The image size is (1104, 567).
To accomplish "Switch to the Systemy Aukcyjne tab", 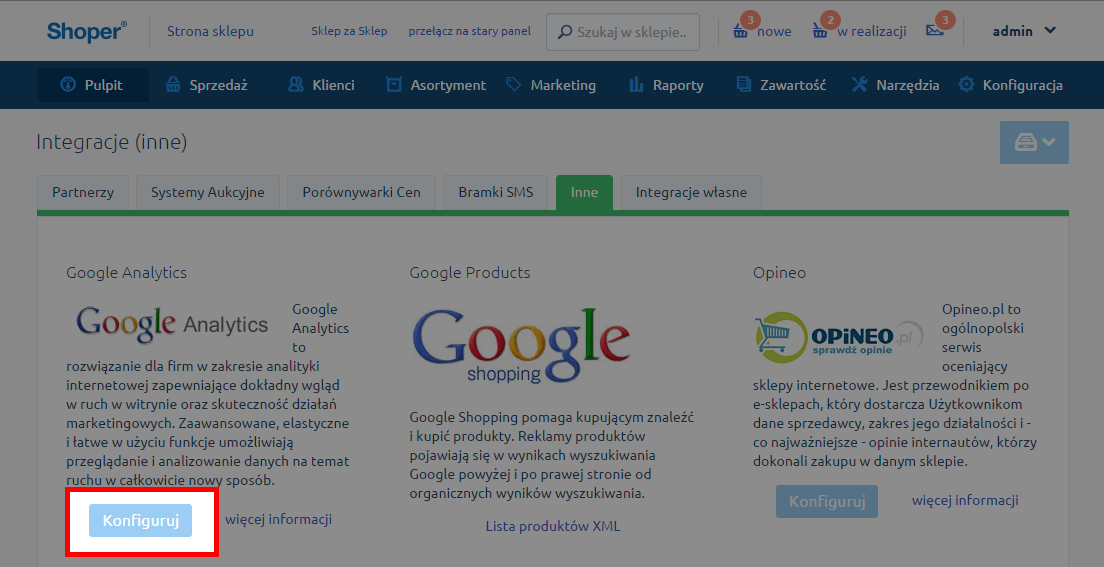I will coord(208,192).
